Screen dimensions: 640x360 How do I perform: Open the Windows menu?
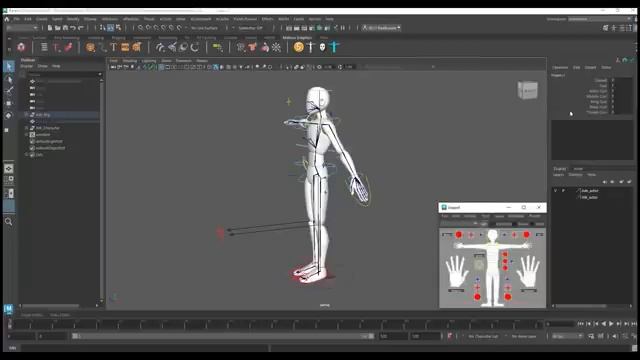[x=110, y=19]
